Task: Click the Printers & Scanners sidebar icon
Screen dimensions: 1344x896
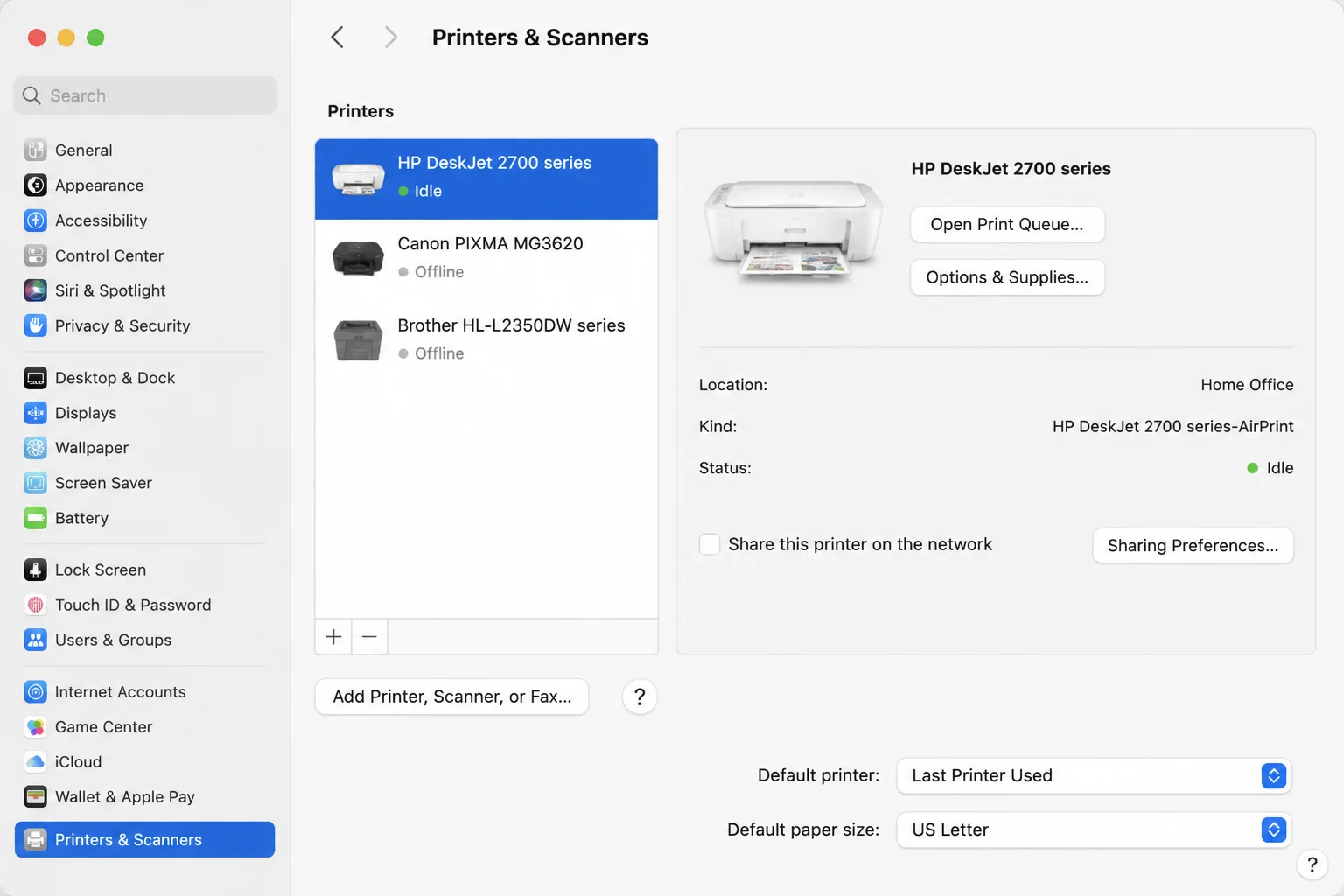Action: pos(35,840)
